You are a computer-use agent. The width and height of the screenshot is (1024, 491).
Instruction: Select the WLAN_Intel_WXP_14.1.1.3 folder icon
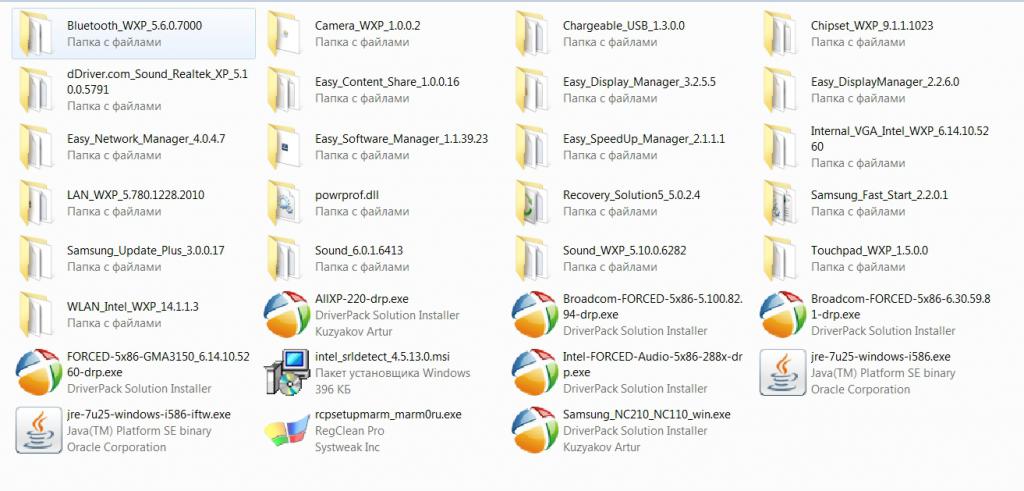click(x=35, y=314)
